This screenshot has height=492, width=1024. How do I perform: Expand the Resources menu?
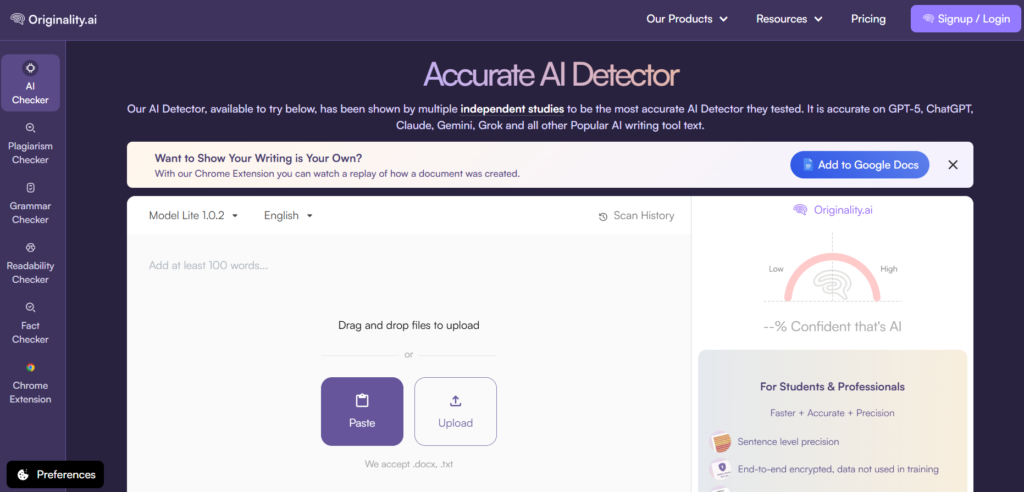[789, 19]
